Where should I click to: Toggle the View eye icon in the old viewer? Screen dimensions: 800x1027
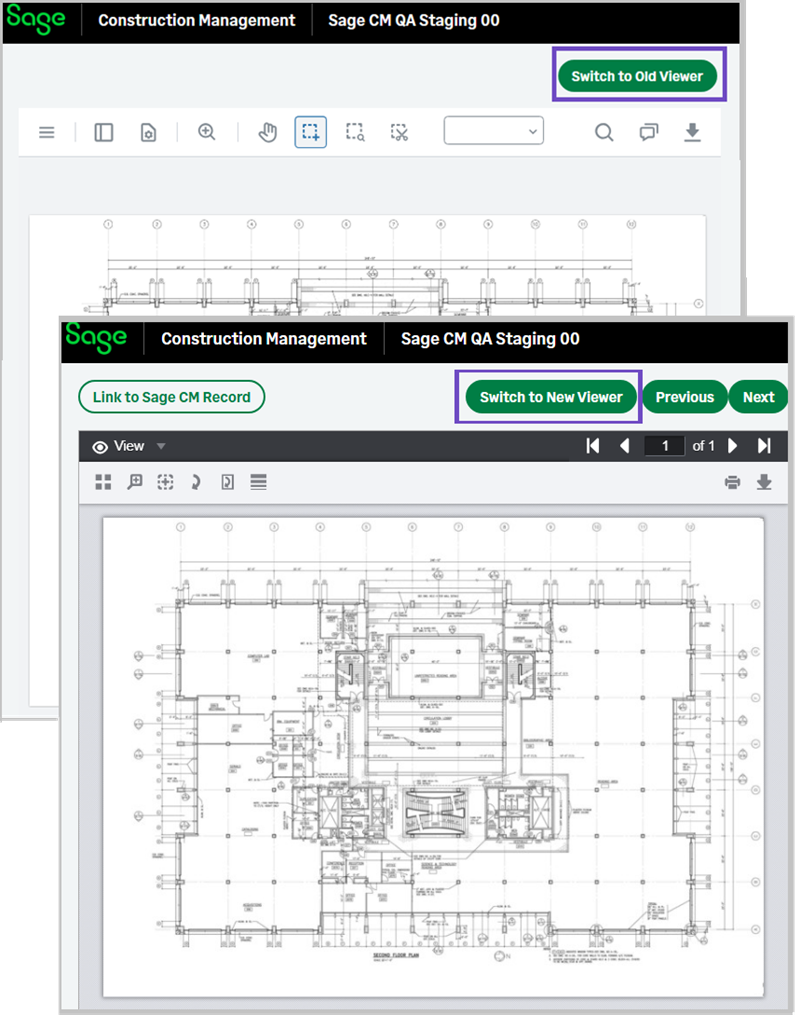(x=100, y=447)
